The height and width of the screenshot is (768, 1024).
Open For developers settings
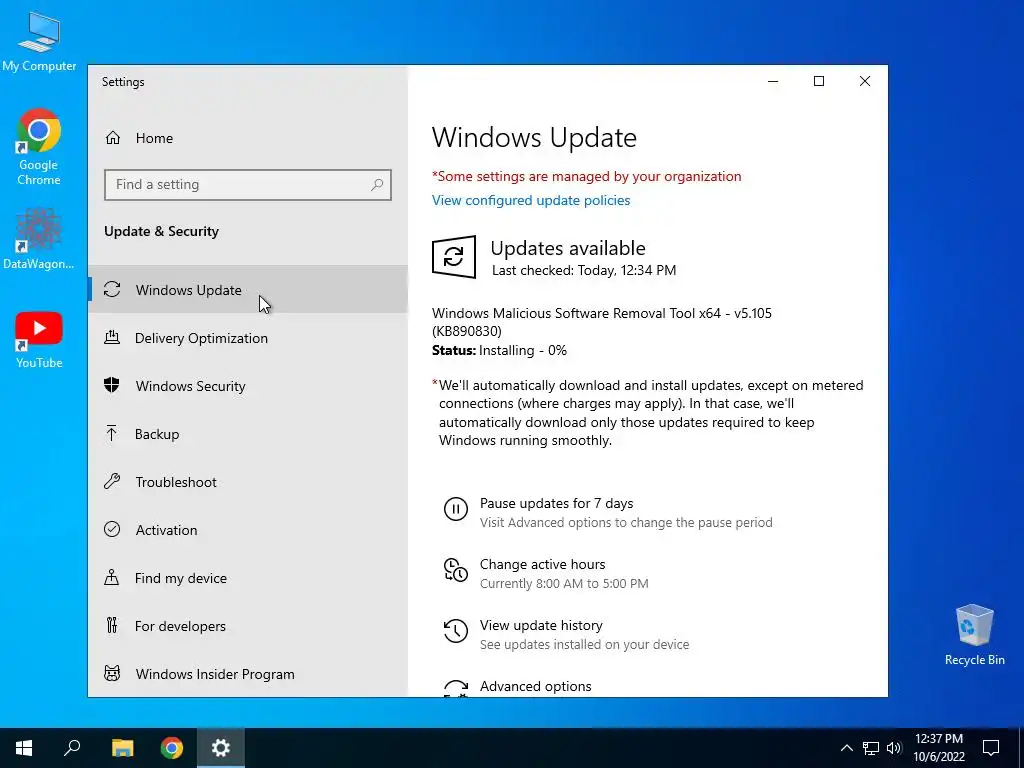(248, 626)
